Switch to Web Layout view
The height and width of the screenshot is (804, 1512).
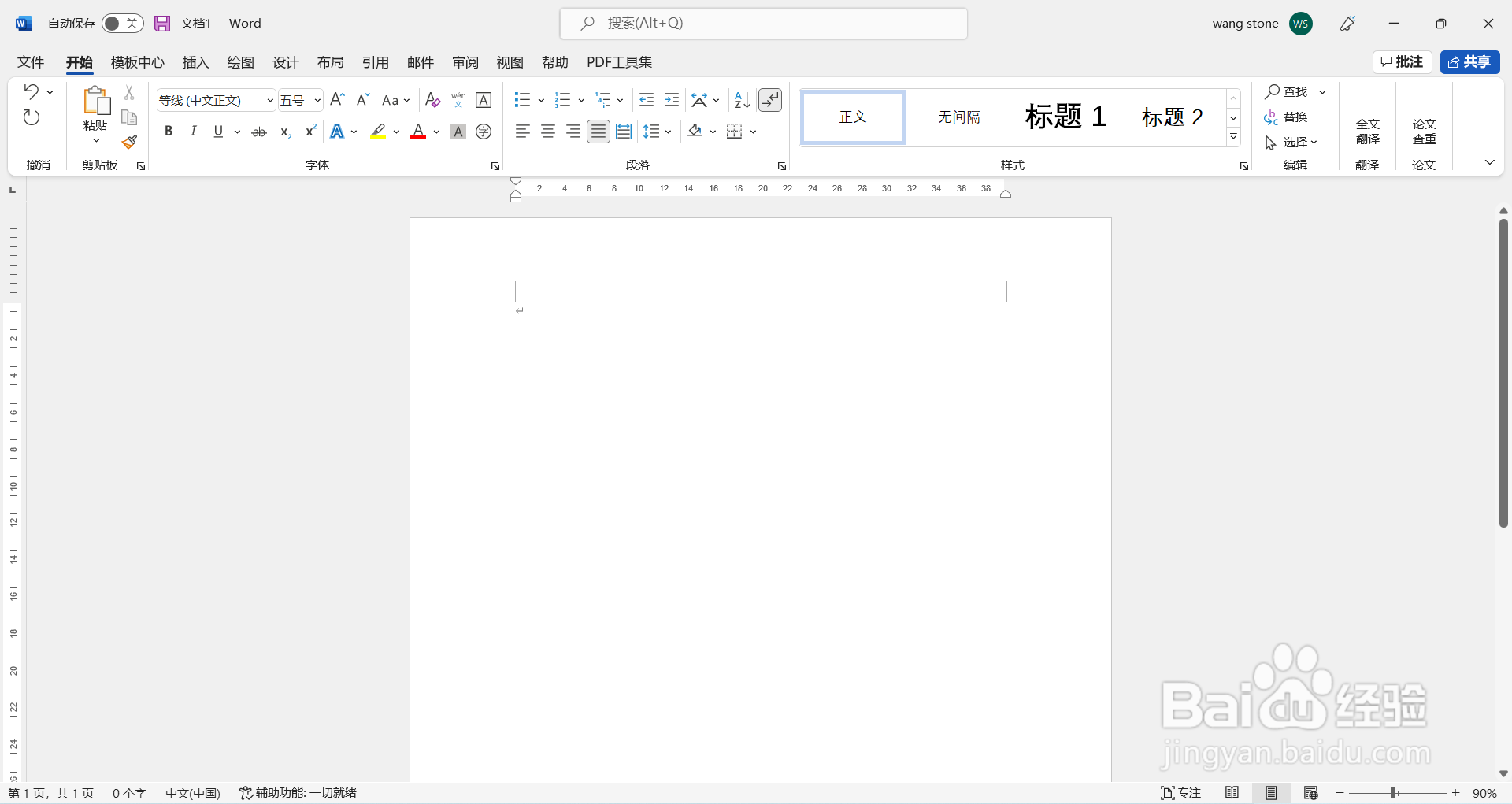(1311, 793)
